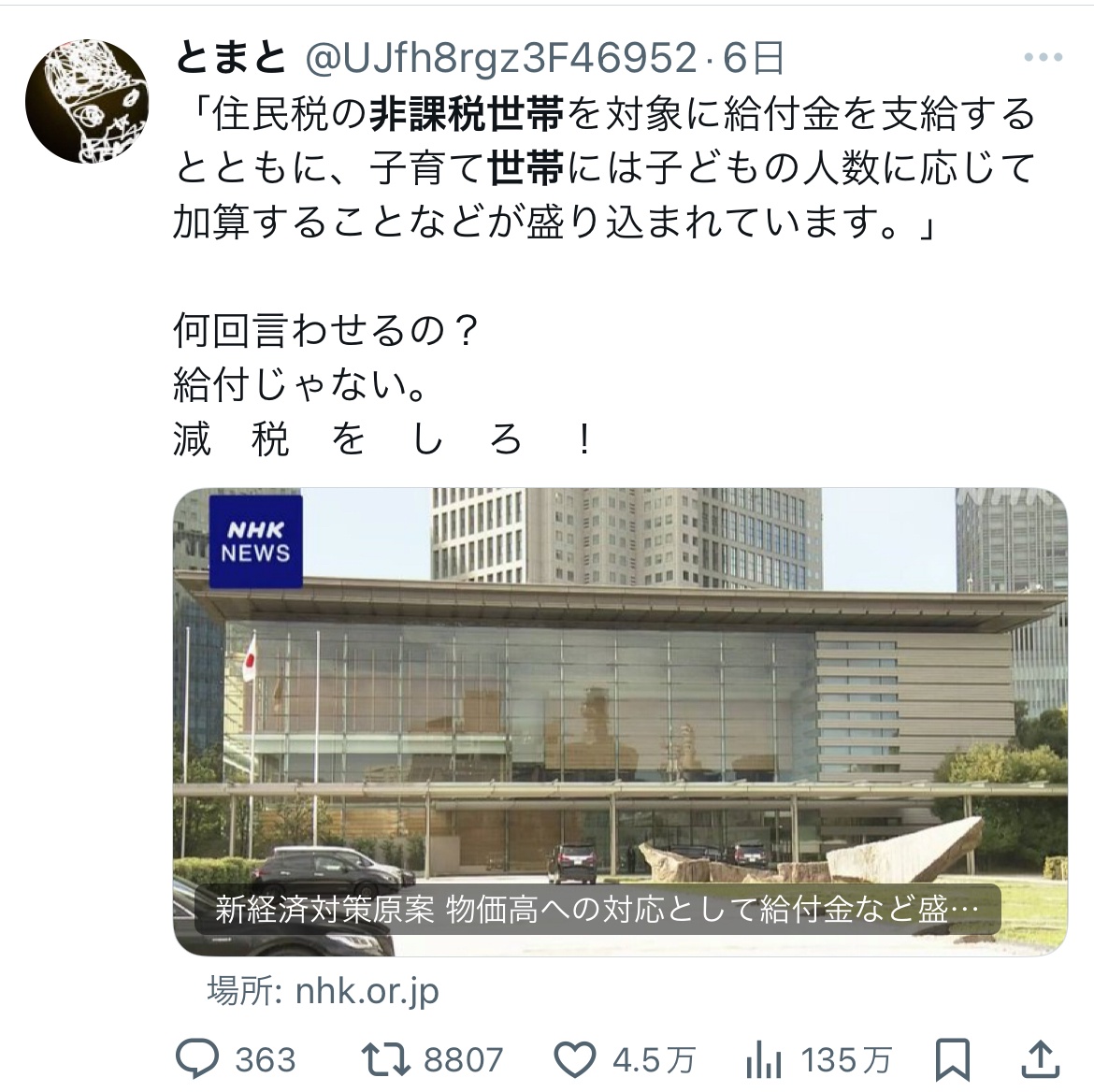Click the NHK NEWS logo badge
This screenshot has width=1094, height=1092.
point(256,541)
